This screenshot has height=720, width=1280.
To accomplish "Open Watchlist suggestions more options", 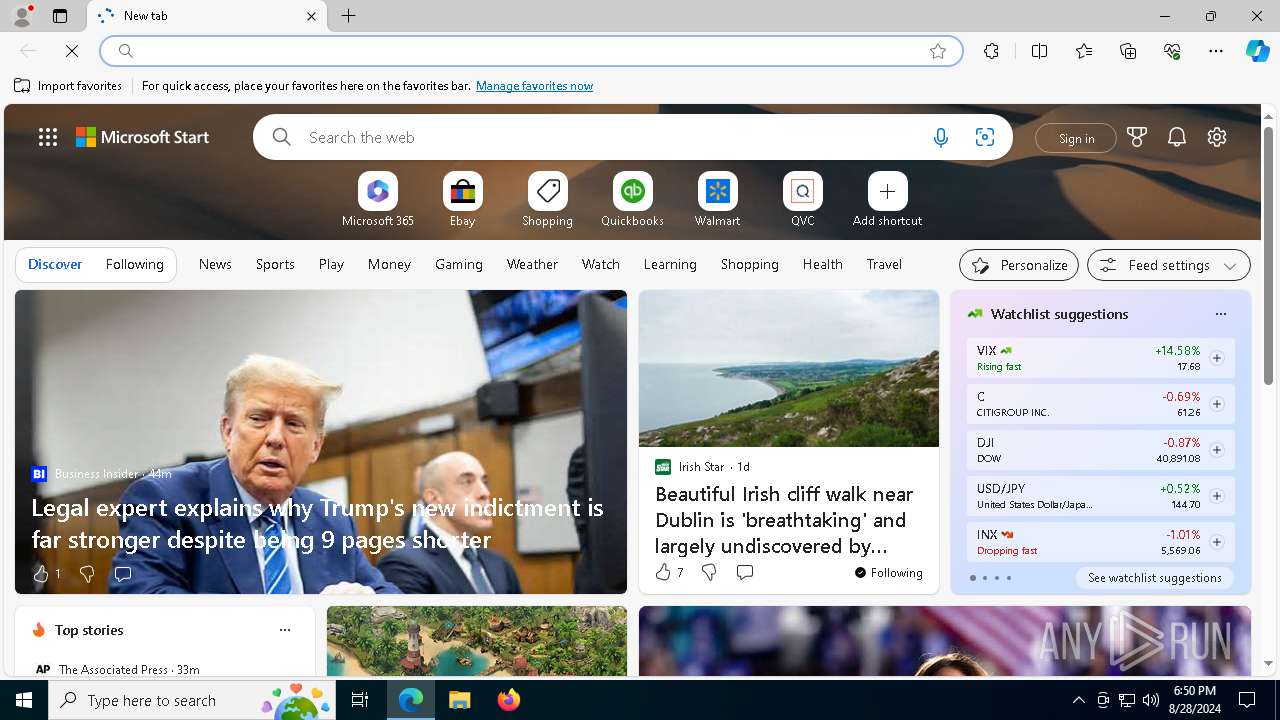I will tap(1220, 314).
